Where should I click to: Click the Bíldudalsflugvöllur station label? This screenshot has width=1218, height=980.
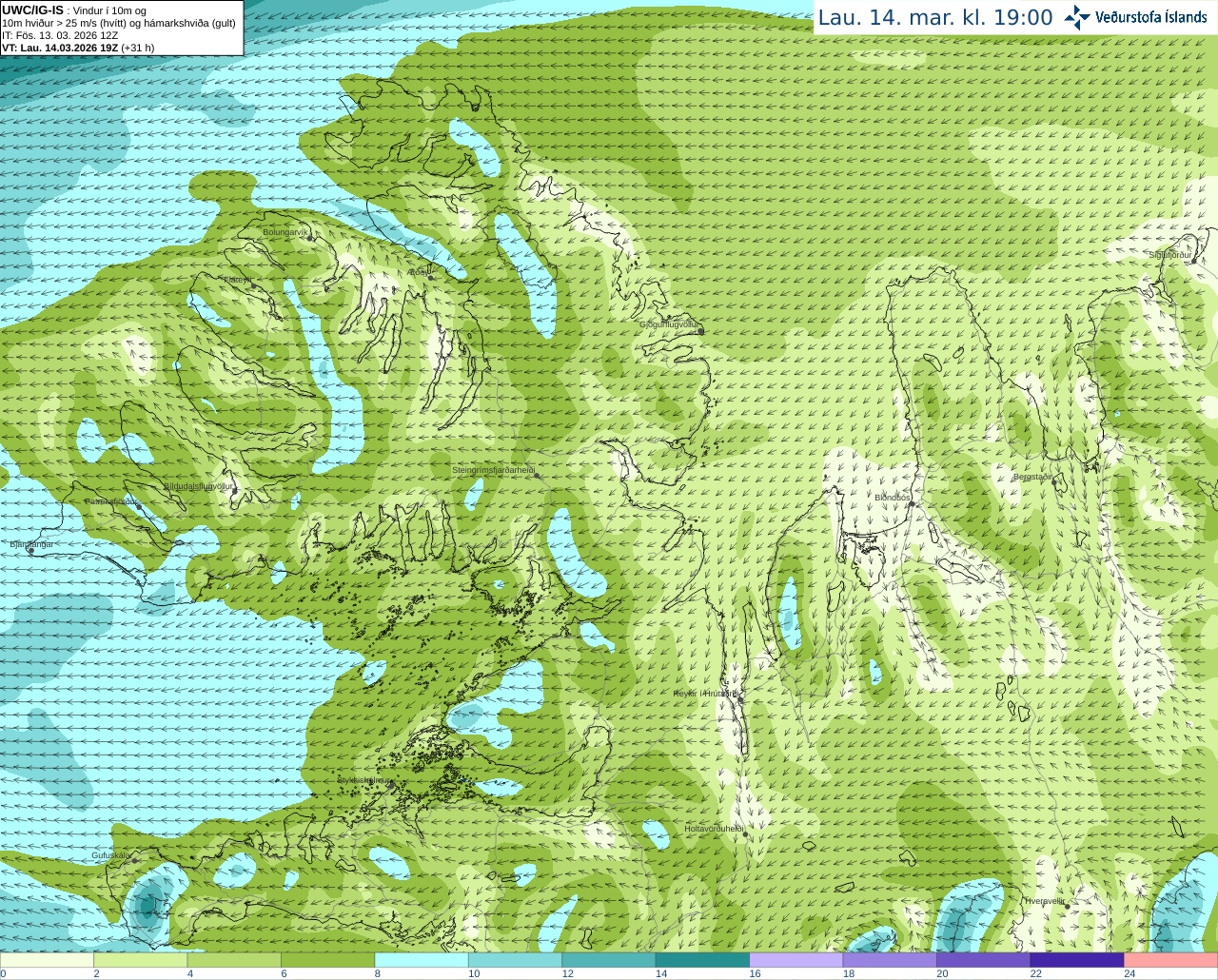pos(198,486)
